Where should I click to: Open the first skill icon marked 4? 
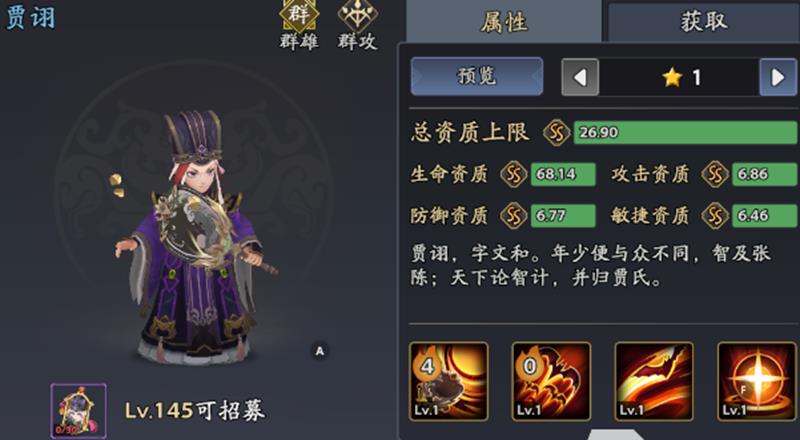449,381
